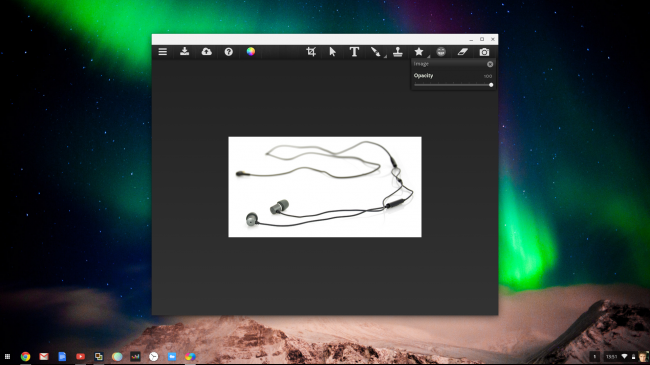Click the clock time in system tray
The width and height of the screenshot is (650, 365).
[611, 357]
